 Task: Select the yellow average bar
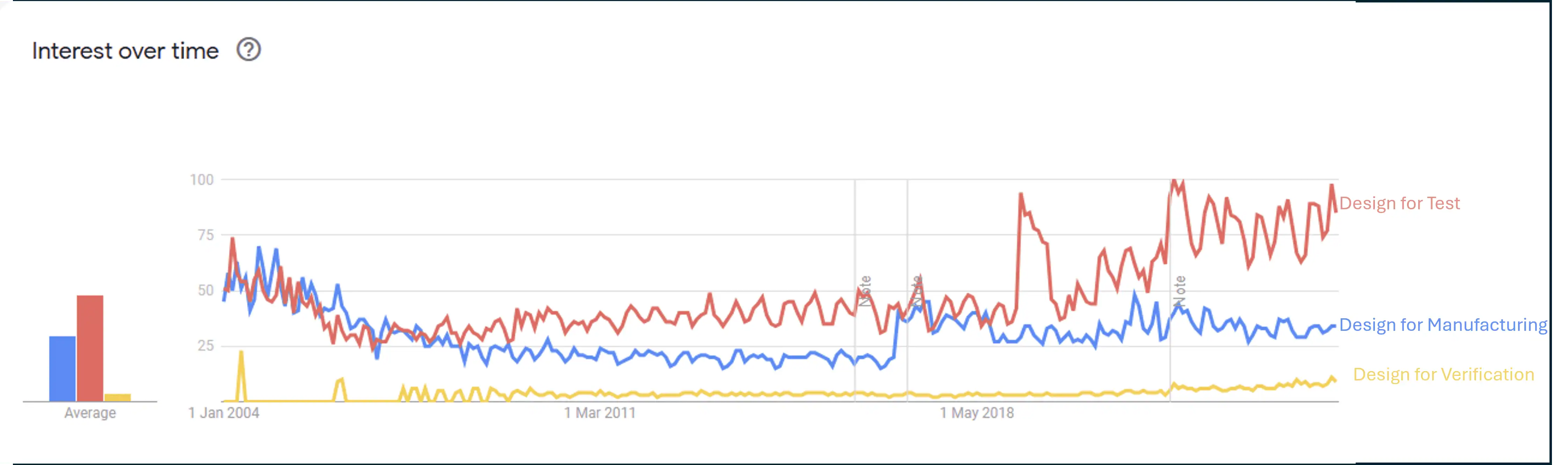coord(117,398)
